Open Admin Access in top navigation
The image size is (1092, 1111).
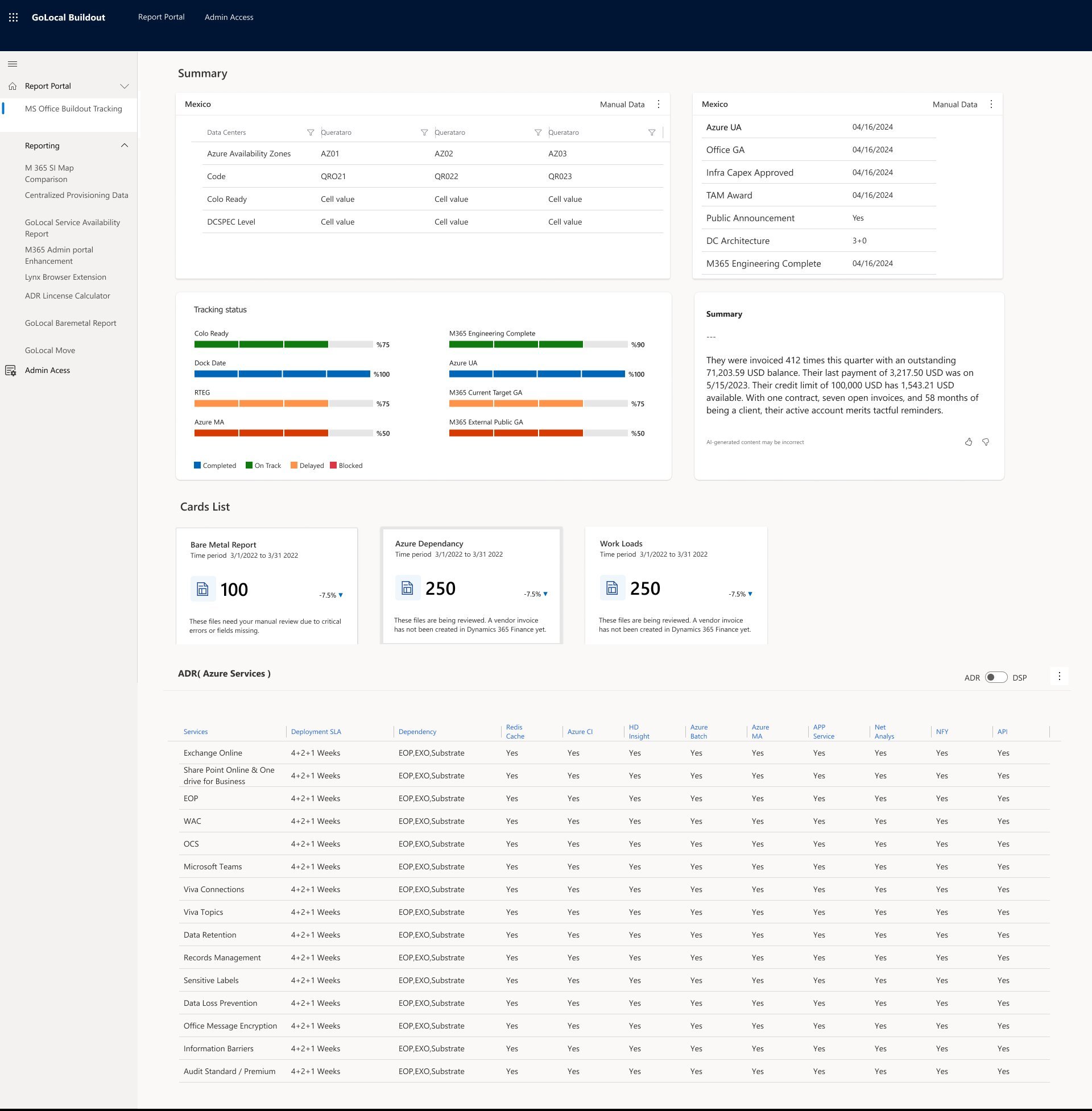229,17
